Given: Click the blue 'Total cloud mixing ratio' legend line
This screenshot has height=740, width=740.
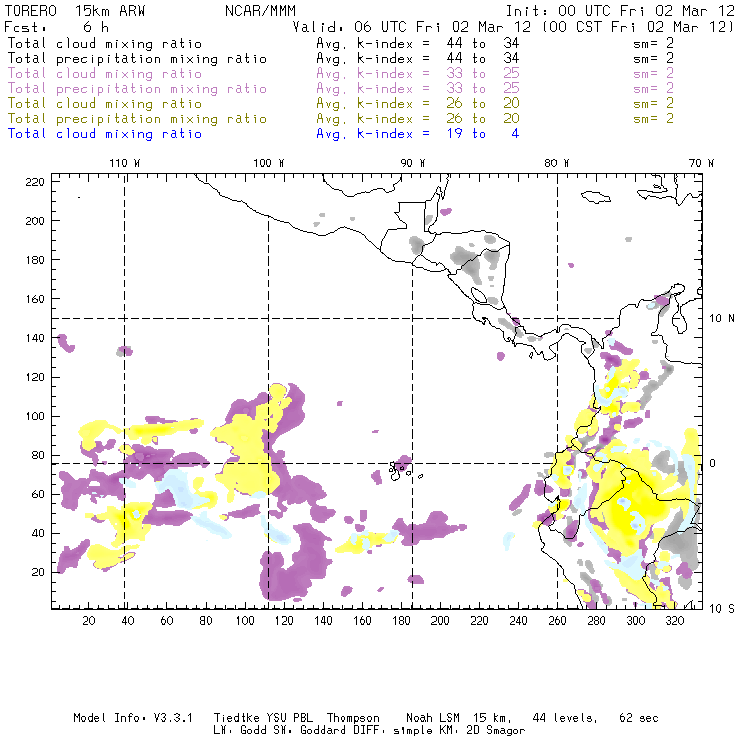Looking at the screenshot, I should tap(105, 134).
